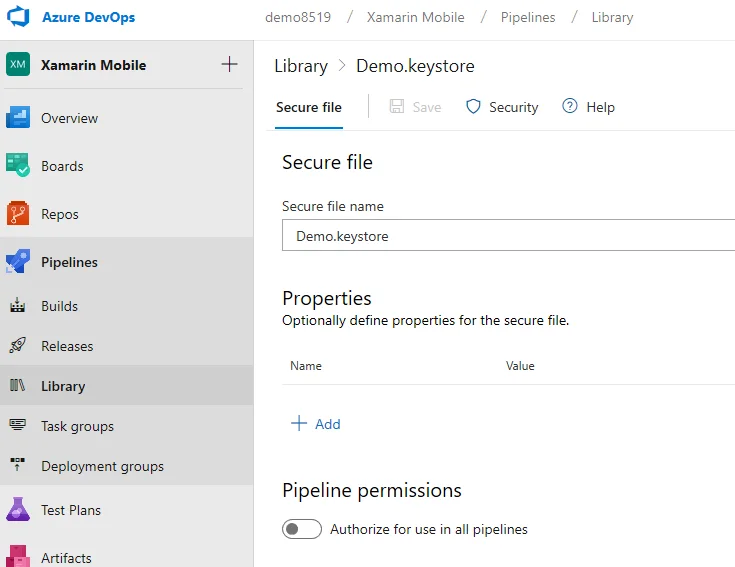The image size is (735, 567).
Task: Open Builds under Pipelines
Action: (60, 306)
